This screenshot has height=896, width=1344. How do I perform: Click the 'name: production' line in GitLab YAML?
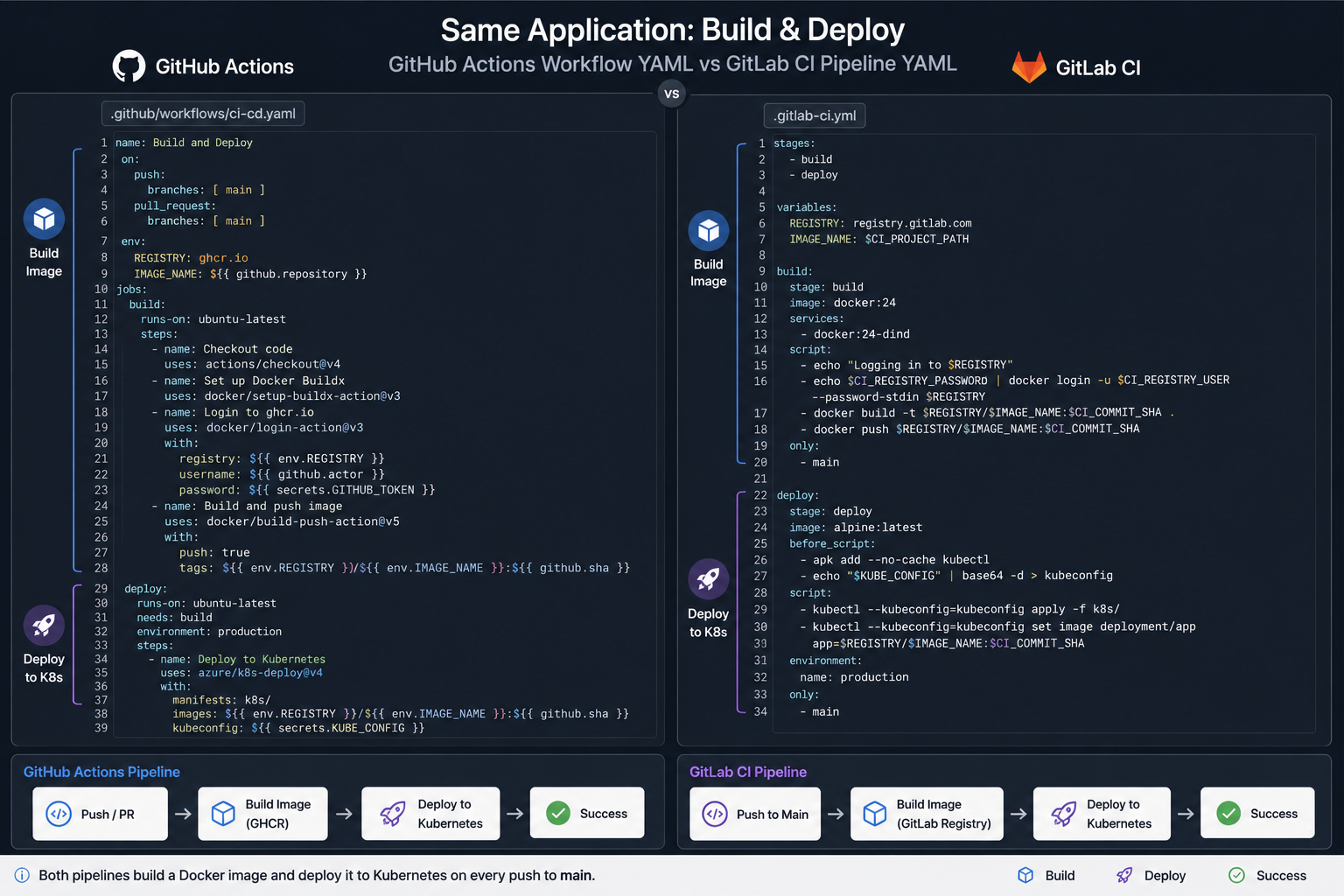[854, 677]
